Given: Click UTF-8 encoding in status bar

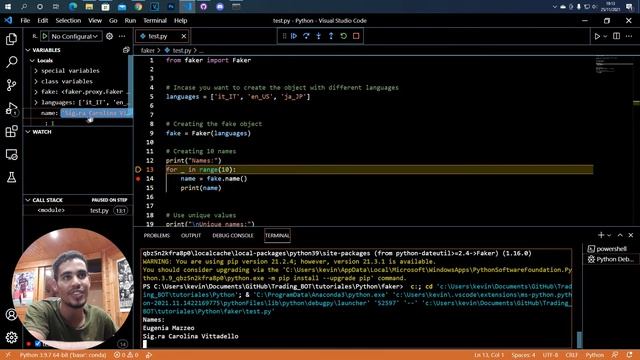Looking at the screenshot, I should tap(551, 355).
